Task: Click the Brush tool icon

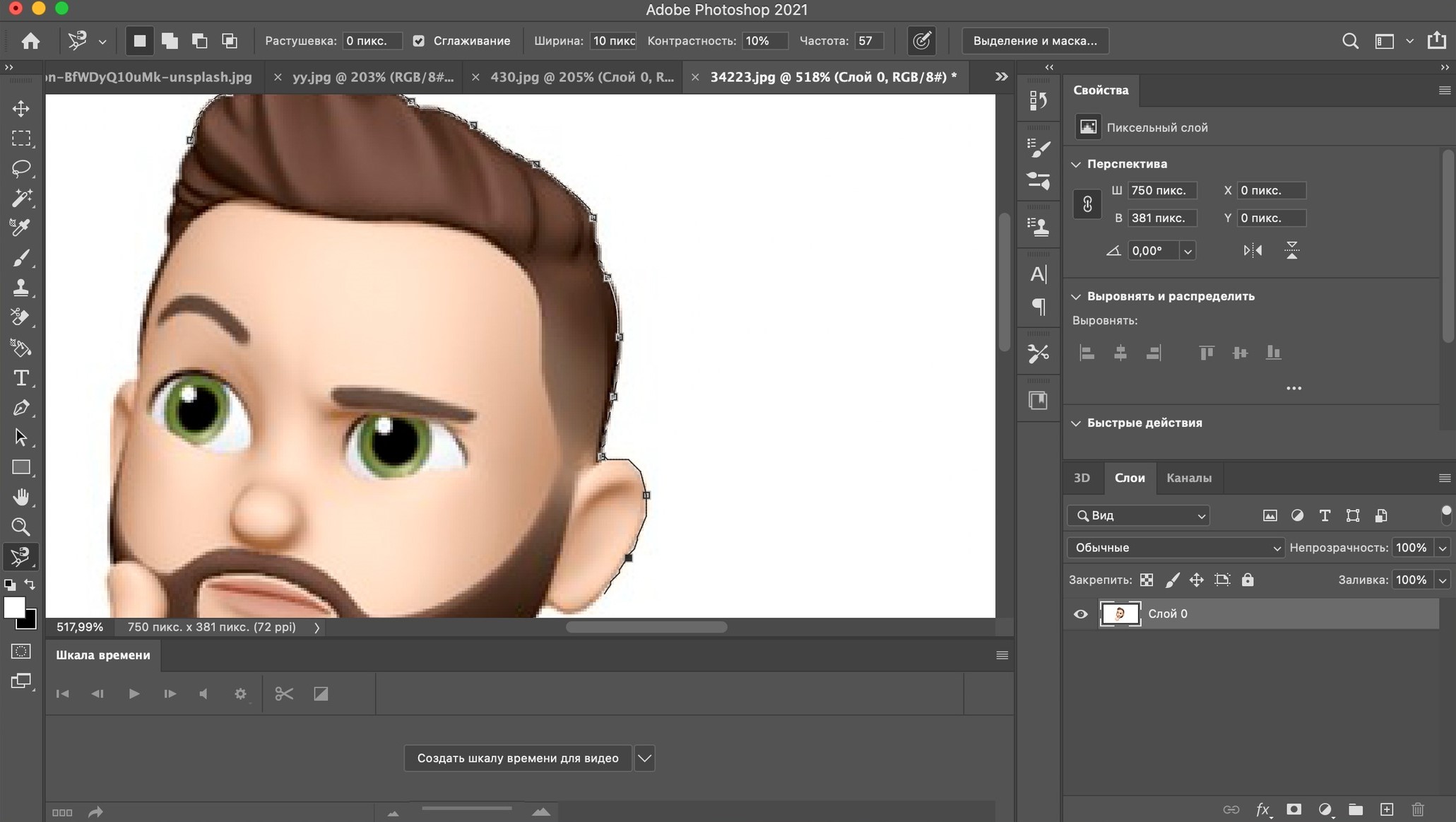Action: [x=22, y=258]
